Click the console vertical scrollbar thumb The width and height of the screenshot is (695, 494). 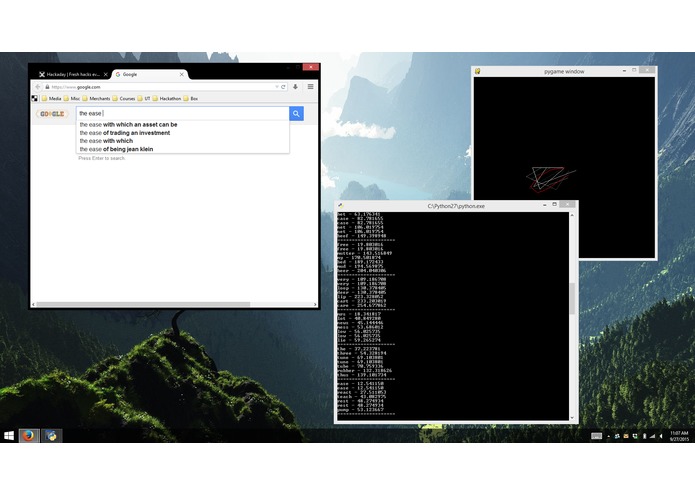572,299
